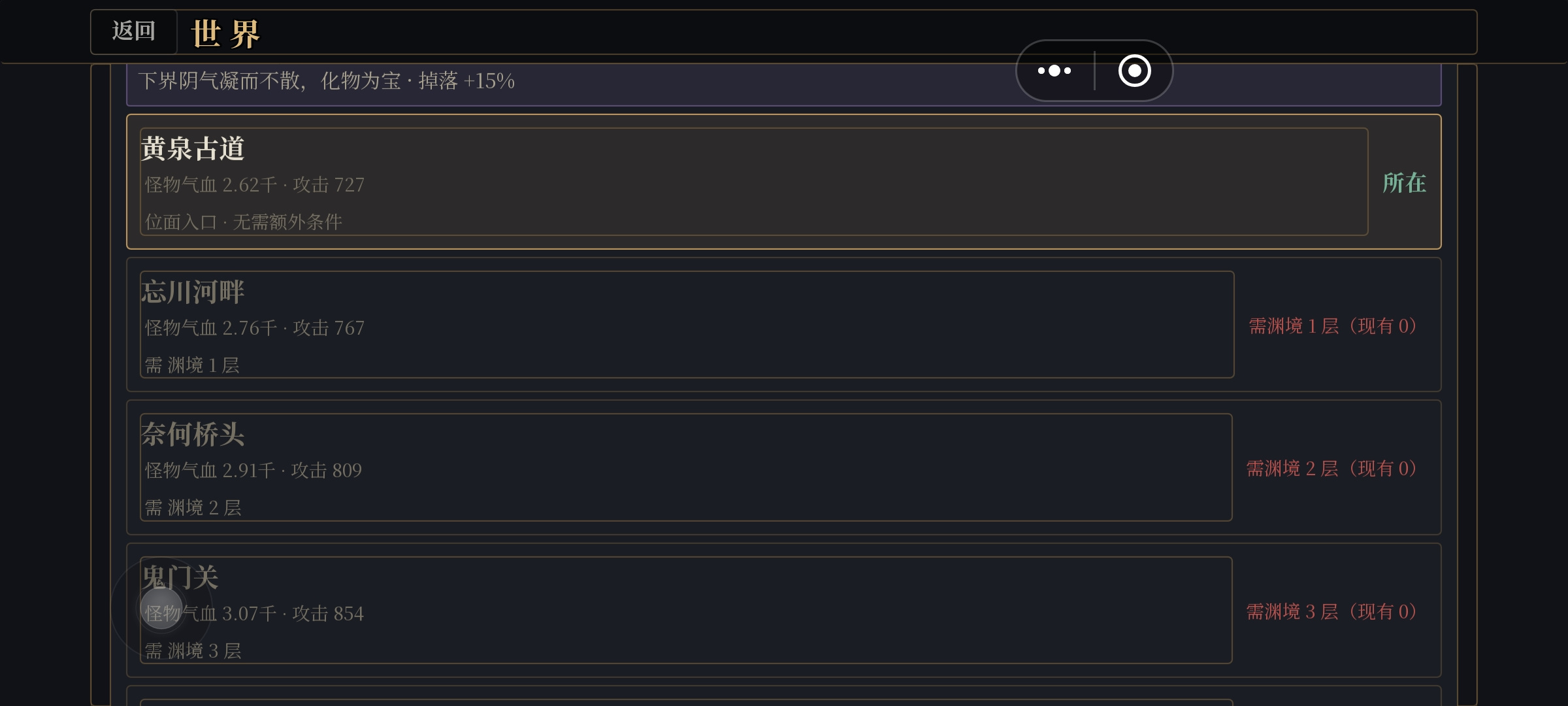Tap the 所在 status label

click(x=1404, y=183)
